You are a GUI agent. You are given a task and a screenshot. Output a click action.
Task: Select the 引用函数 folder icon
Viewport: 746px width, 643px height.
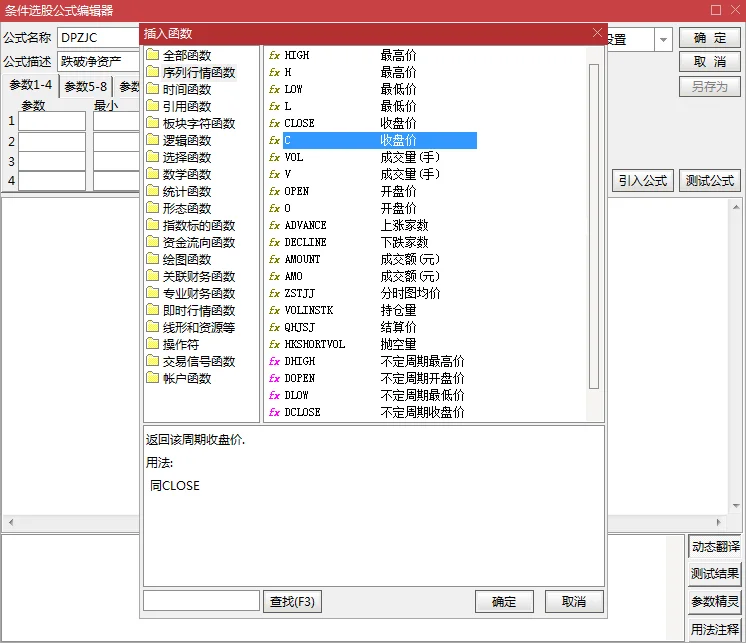point(152,106)
